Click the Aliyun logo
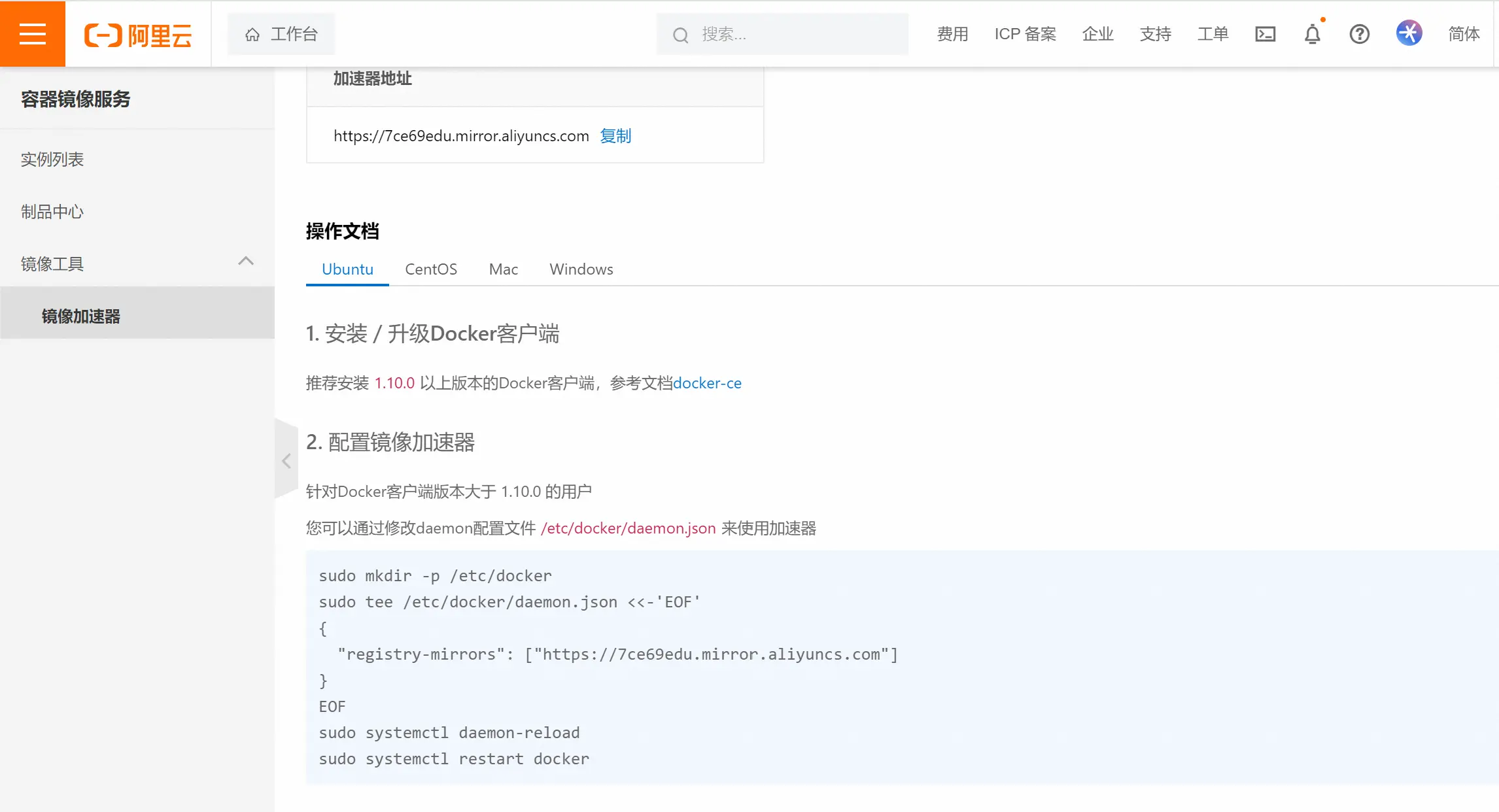 tap(138, 35)
